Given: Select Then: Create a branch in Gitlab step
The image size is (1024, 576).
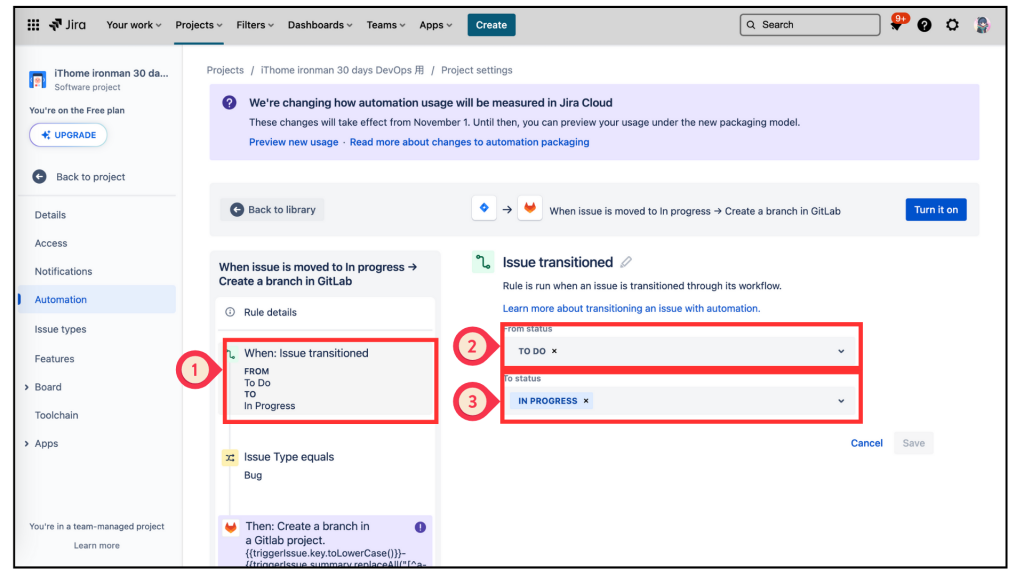Looking at the screenshot, I should (325, 540).
